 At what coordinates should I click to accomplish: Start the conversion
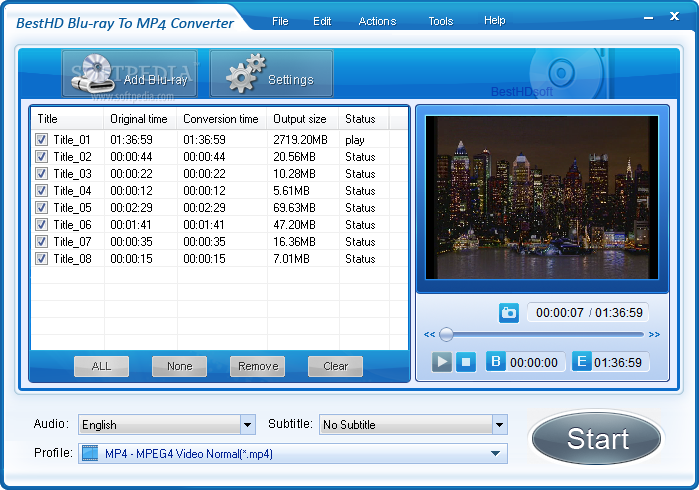point(596,438)
